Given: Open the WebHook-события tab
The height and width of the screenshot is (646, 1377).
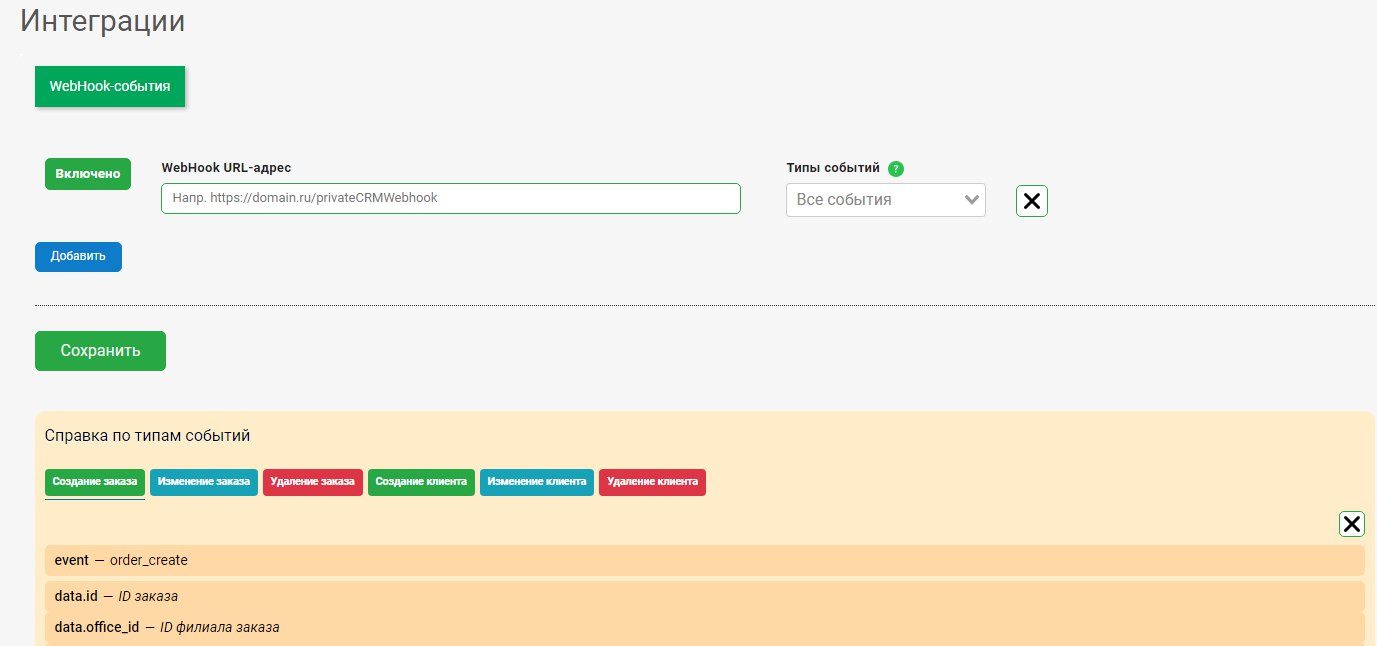Looking at the screenshot, I should coord(110,87).
